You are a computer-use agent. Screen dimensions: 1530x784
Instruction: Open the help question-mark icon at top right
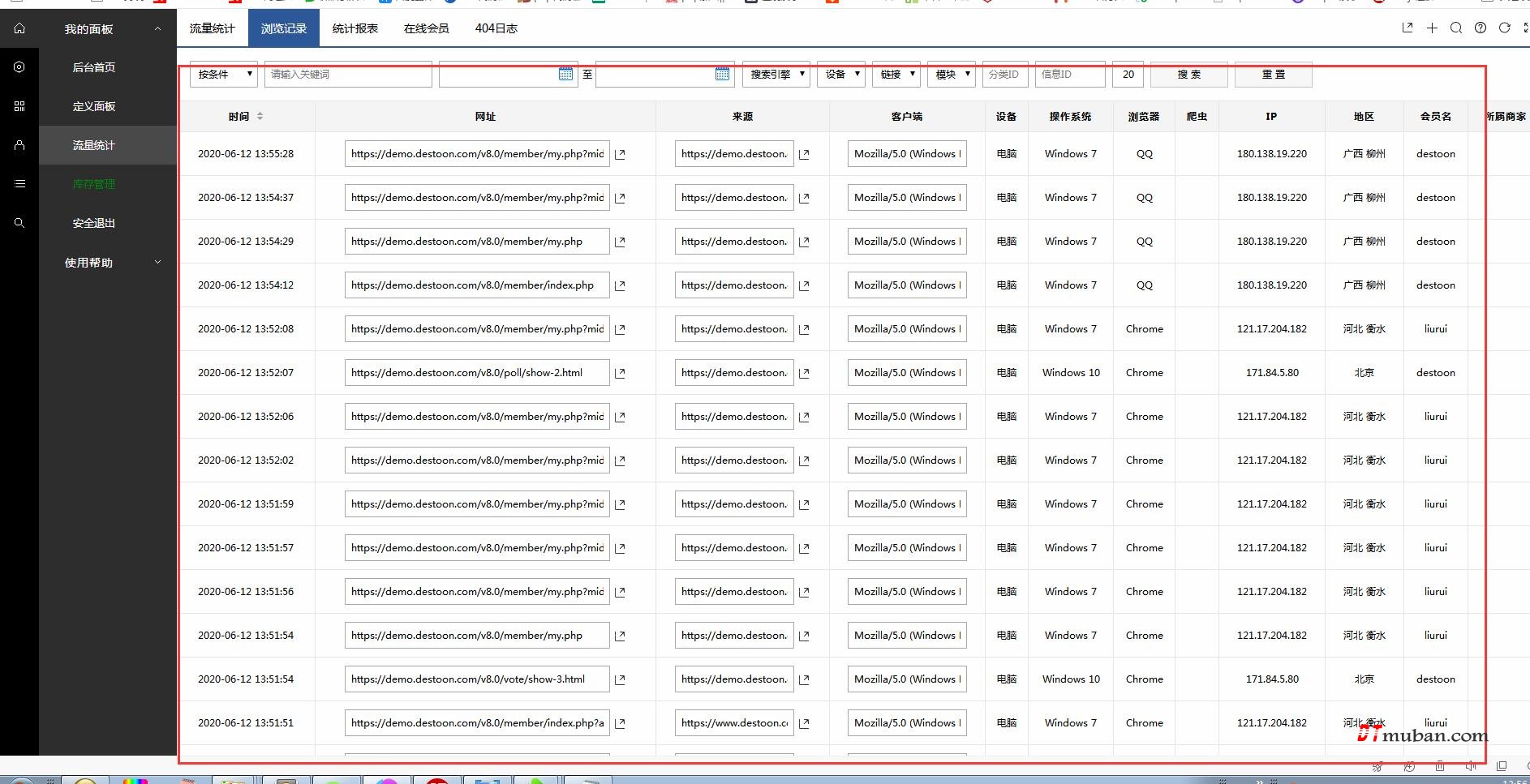(1481, 28)
